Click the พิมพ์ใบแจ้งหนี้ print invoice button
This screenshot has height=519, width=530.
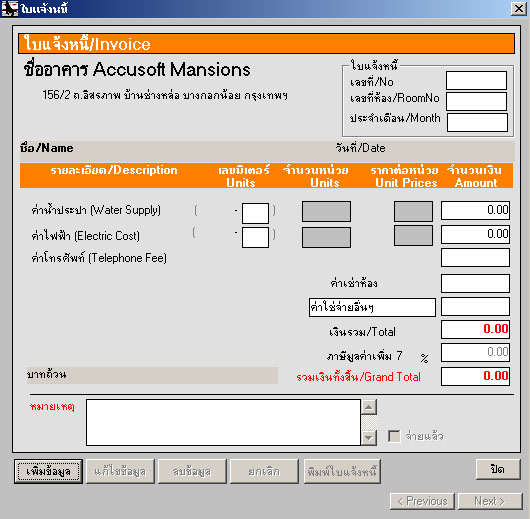(342, 471)
